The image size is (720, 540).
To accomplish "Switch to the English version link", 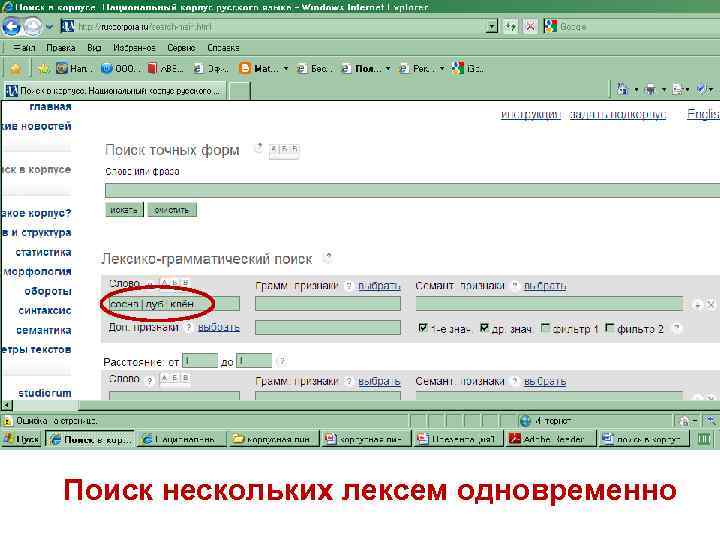I will tap(703, 114).
